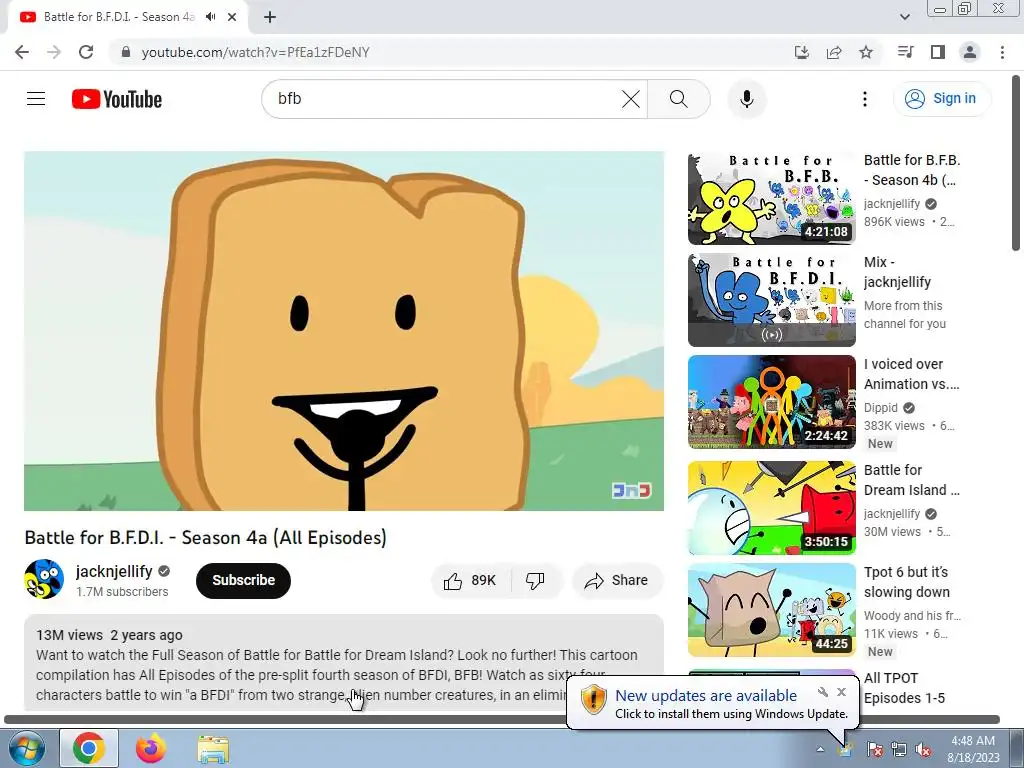The width and height of the screenshot is (1024, 768).
Task: Share this page via address bar icon
Action: click(834, 52)
